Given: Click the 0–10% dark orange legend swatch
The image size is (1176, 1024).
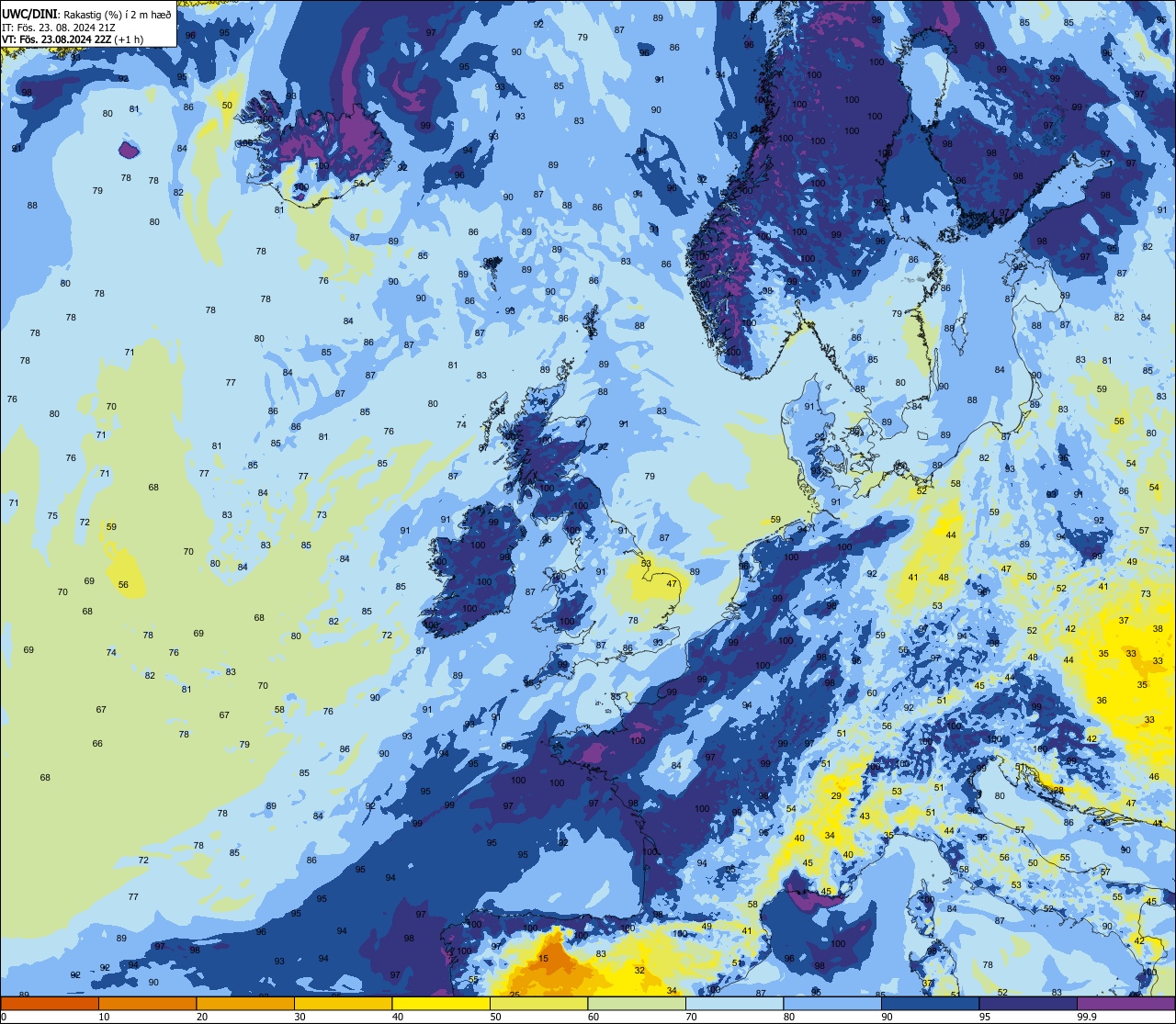Looking at the screenshot, I should [50, 1003].
